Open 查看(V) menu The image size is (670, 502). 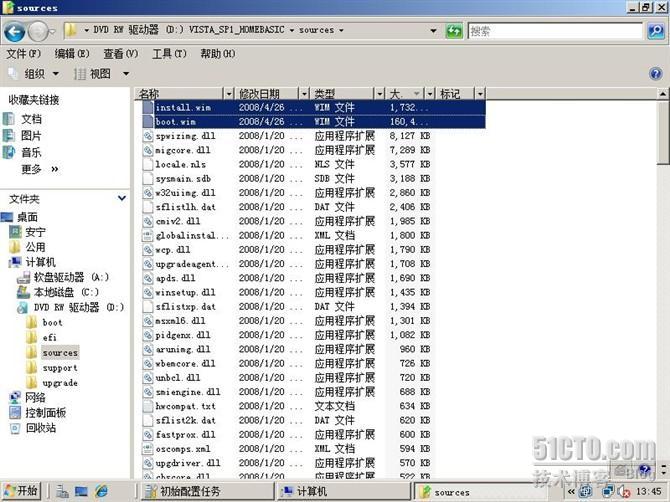coord(120,54)
